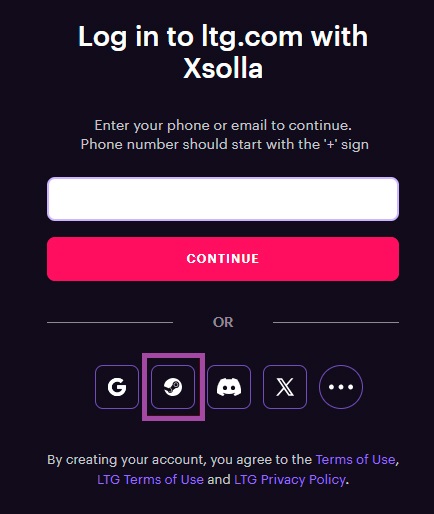Pick the white G logo button

pos(117,387)
